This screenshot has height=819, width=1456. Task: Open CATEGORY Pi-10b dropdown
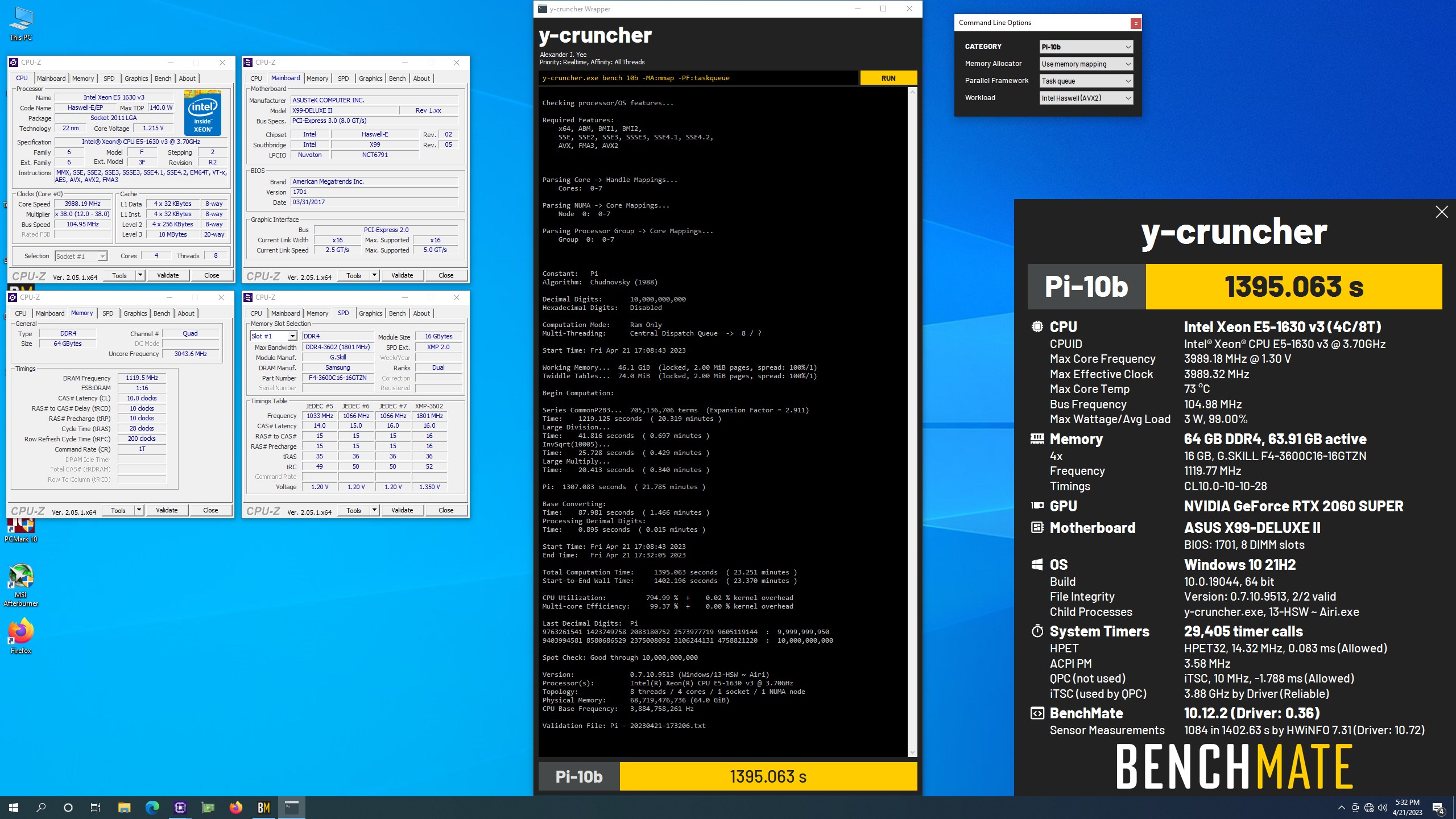point(1086,47)
